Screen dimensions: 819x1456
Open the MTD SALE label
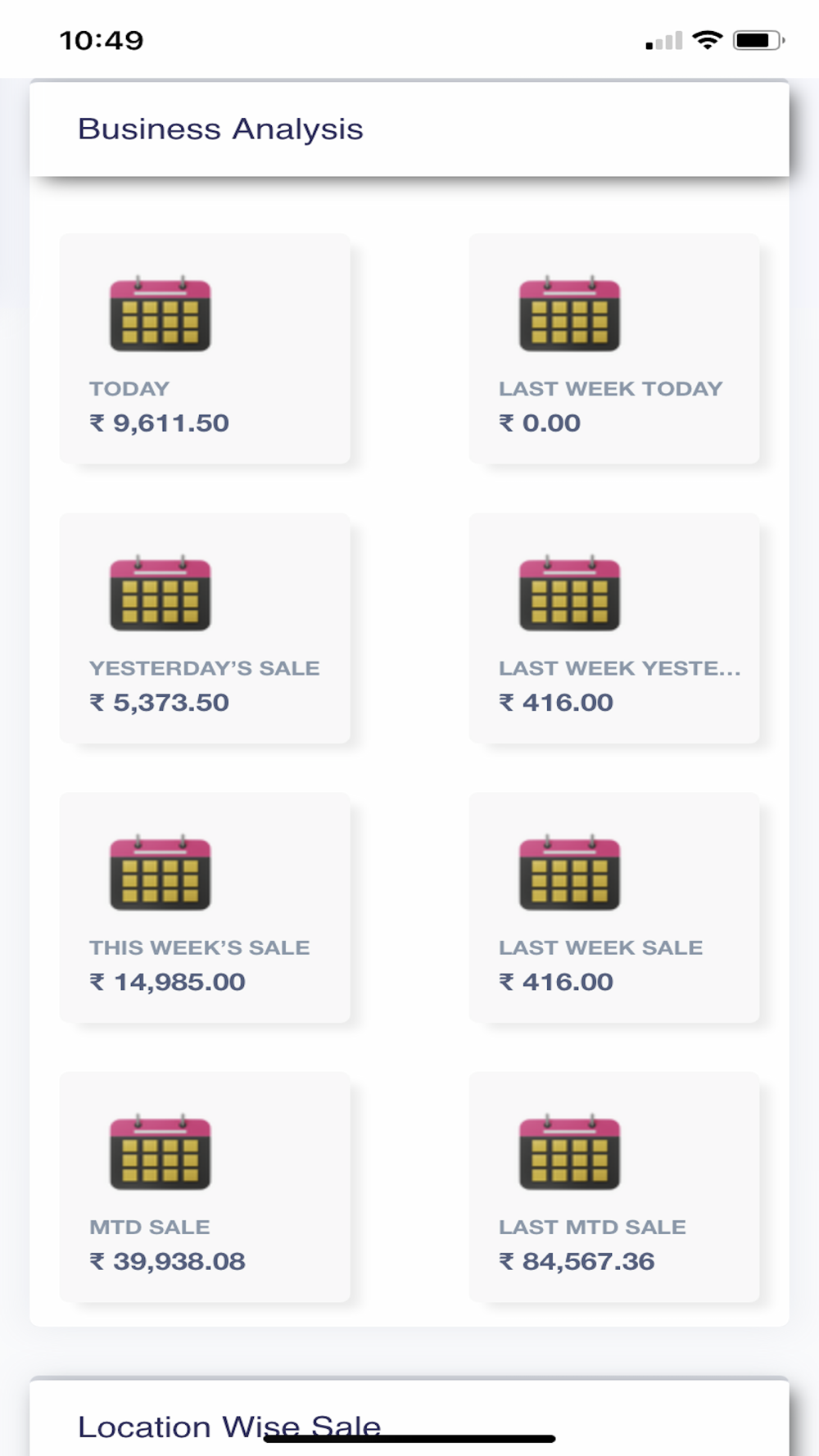(150, 1227)
